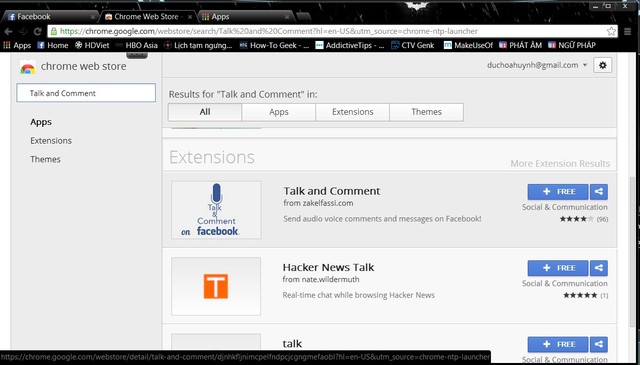Image resolution: width=640 pixels, height=365 pixels.
Task: Open the Apps bookmark shortcut
Action: [x=17, y=45]
